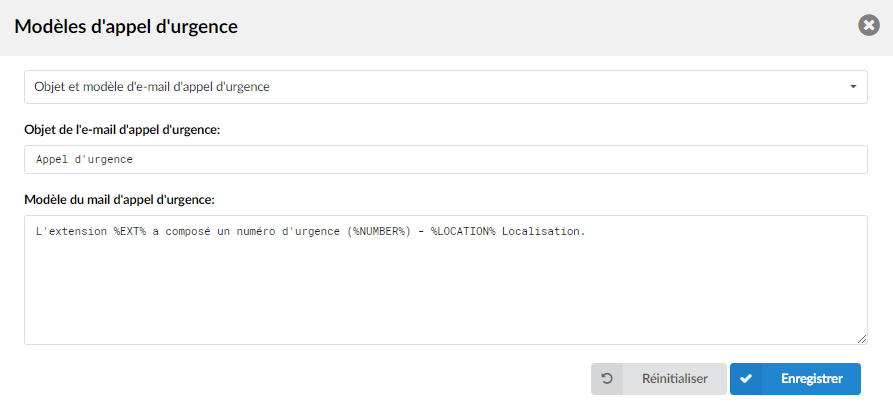The image size is (893, 404).
Task: Reset the template with Réinitialiser
Action: (658, 379)
